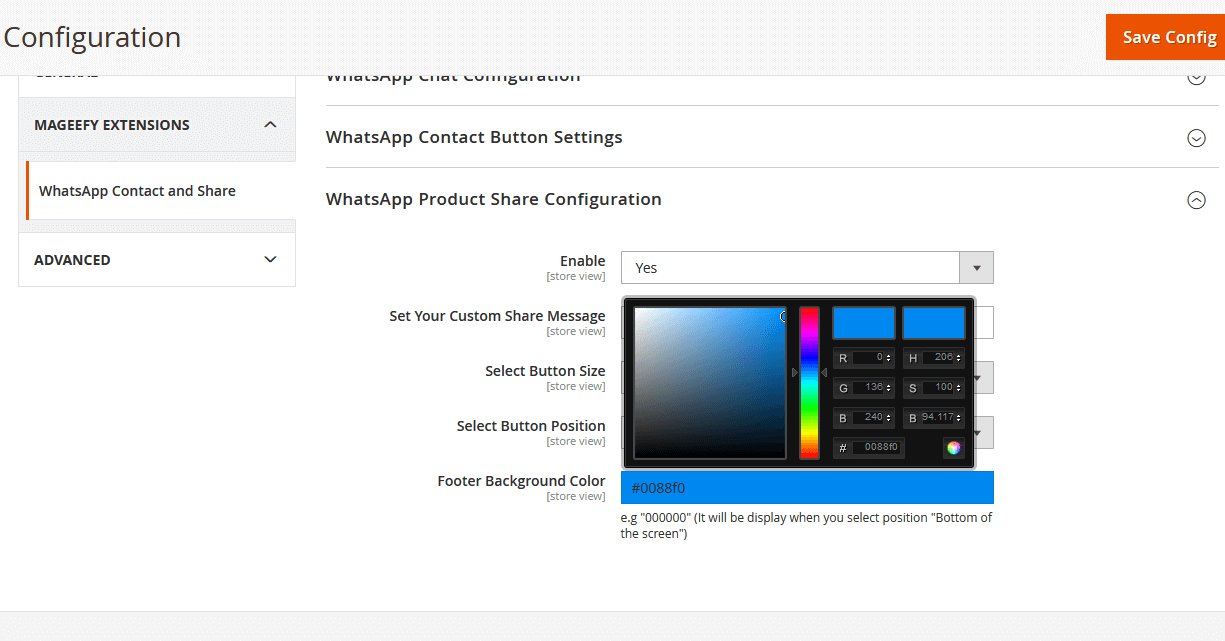Open the Enable Yes dropdown
Image resolution: width=1225 pixels, height=641 pixels.
[807, 268]
